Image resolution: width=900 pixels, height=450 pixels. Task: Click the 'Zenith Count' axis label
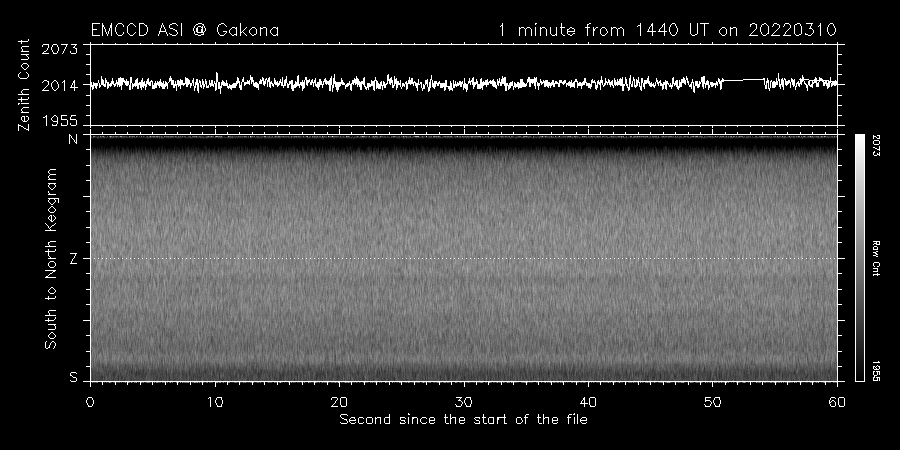(x=24, y=85)
